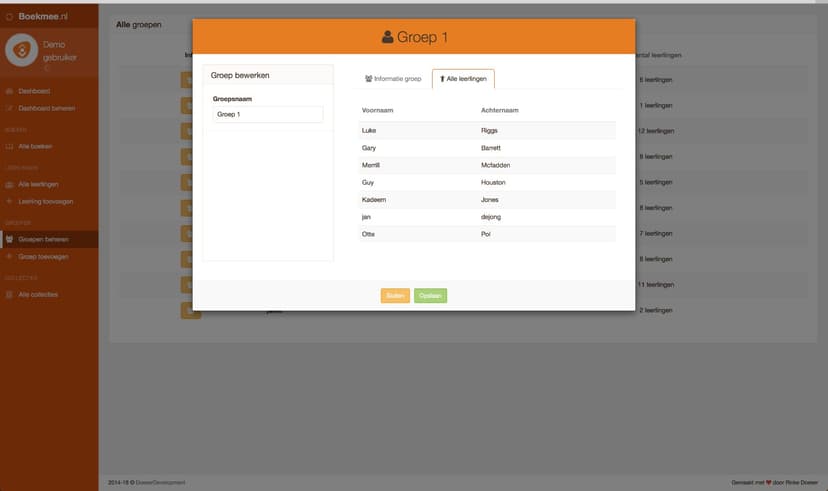The height and width of the screenshot is (491, 828).
Task: Click the Dashboard beheren pencil icon
Action: click(x=9, y=108)
